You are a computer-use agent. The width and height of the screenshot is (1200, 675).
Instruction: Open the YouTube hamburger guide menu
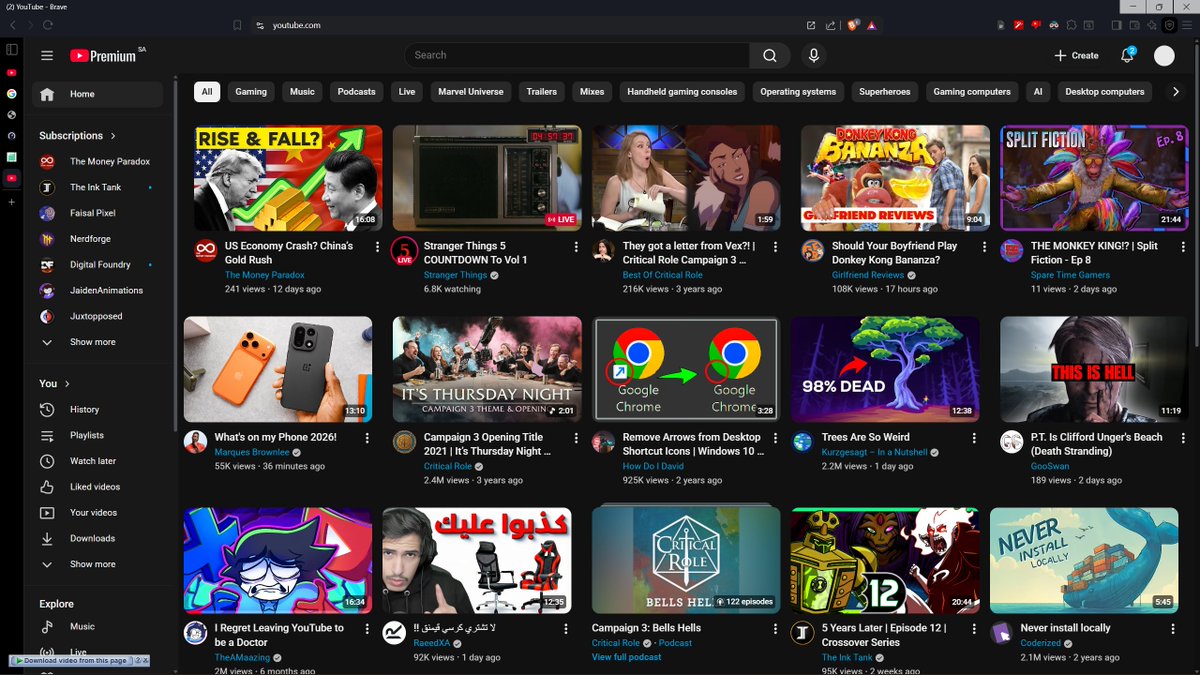46,56
